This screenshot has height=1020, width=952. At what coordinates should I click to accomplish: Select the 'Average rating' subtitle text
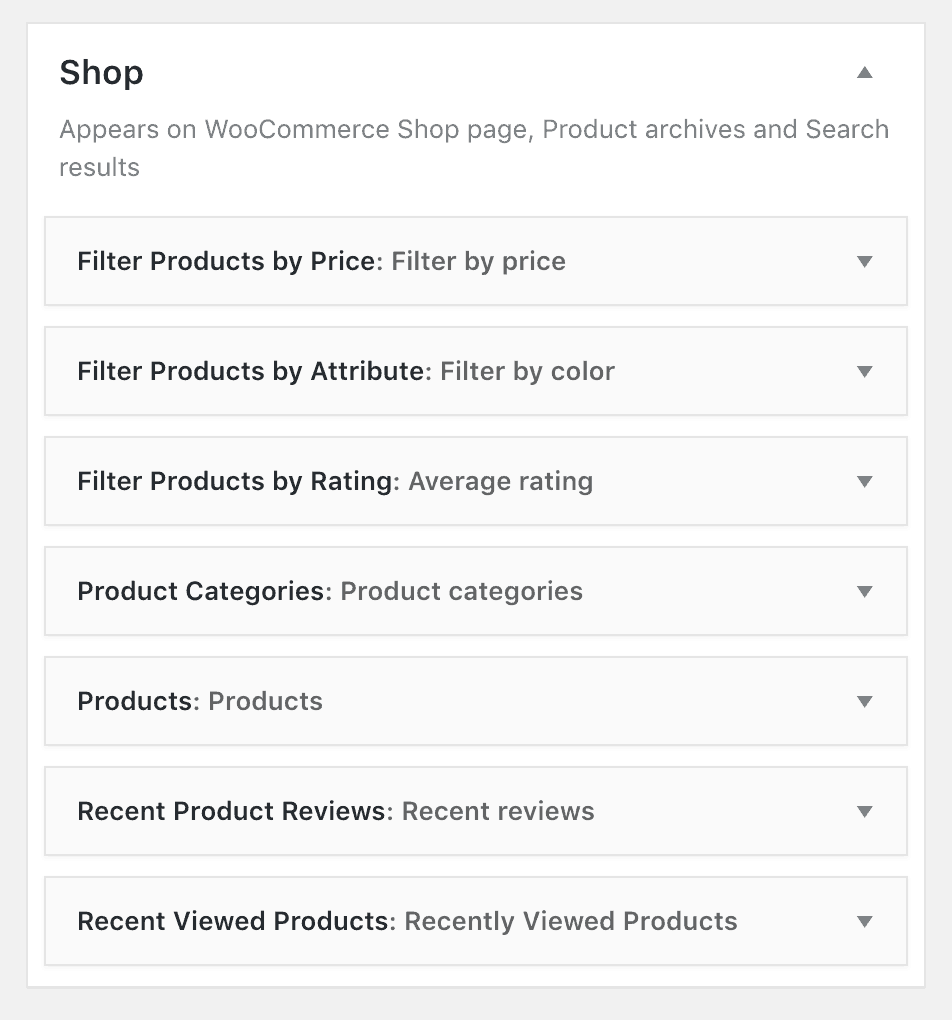pyautogui.click(x=500, y=481)
